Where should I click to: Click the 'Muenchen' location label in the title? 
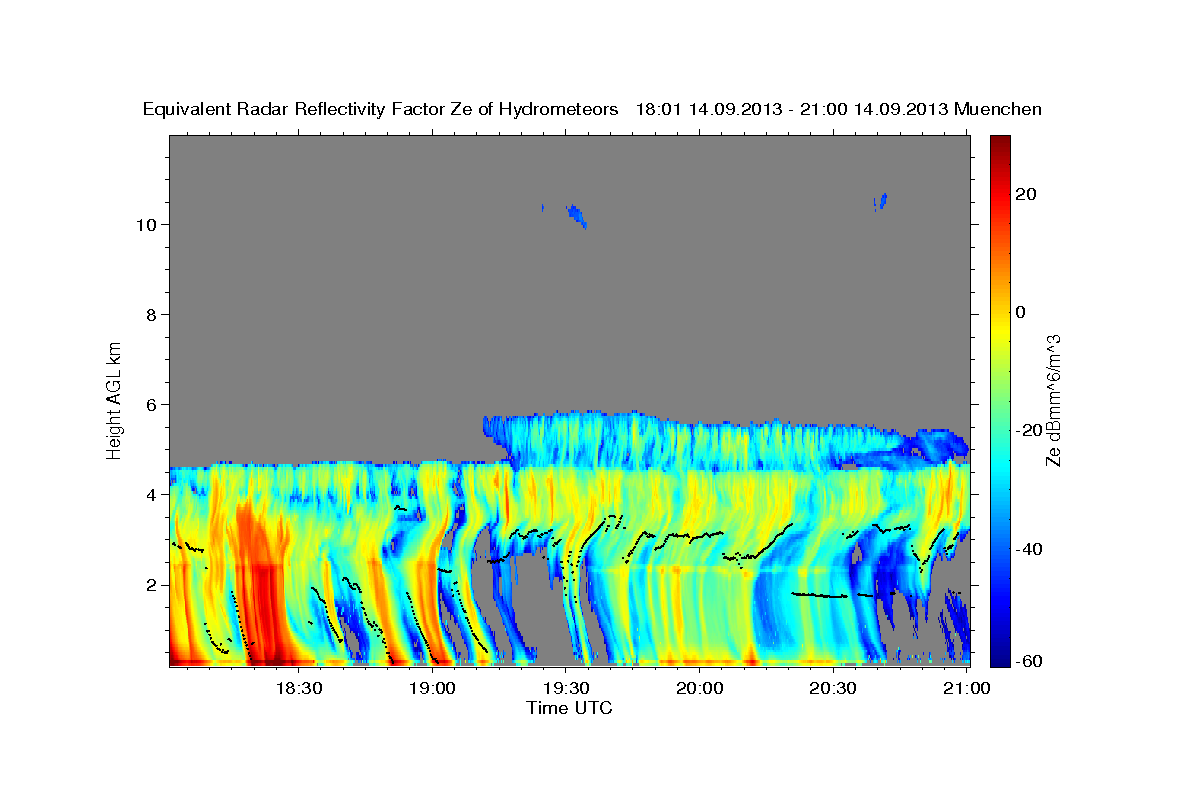pyautogui.click(x=998, y=110)
